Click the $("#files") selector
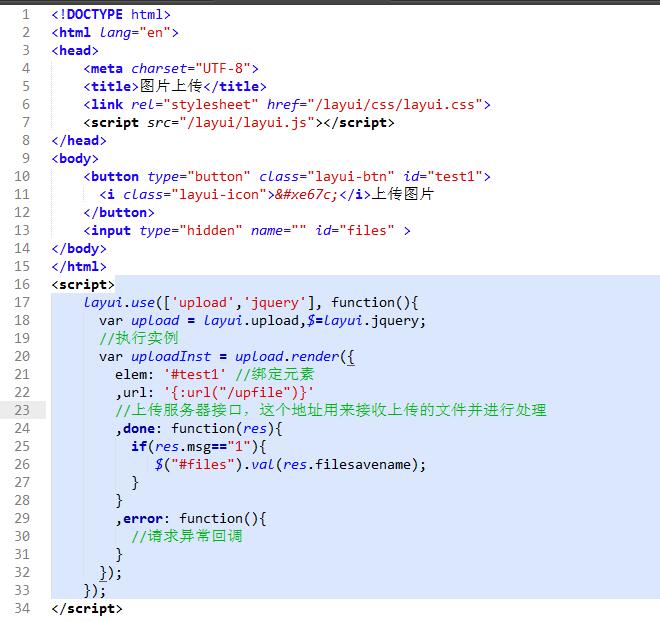The width and height of the screenshot is (660, 622). point(199,464)
